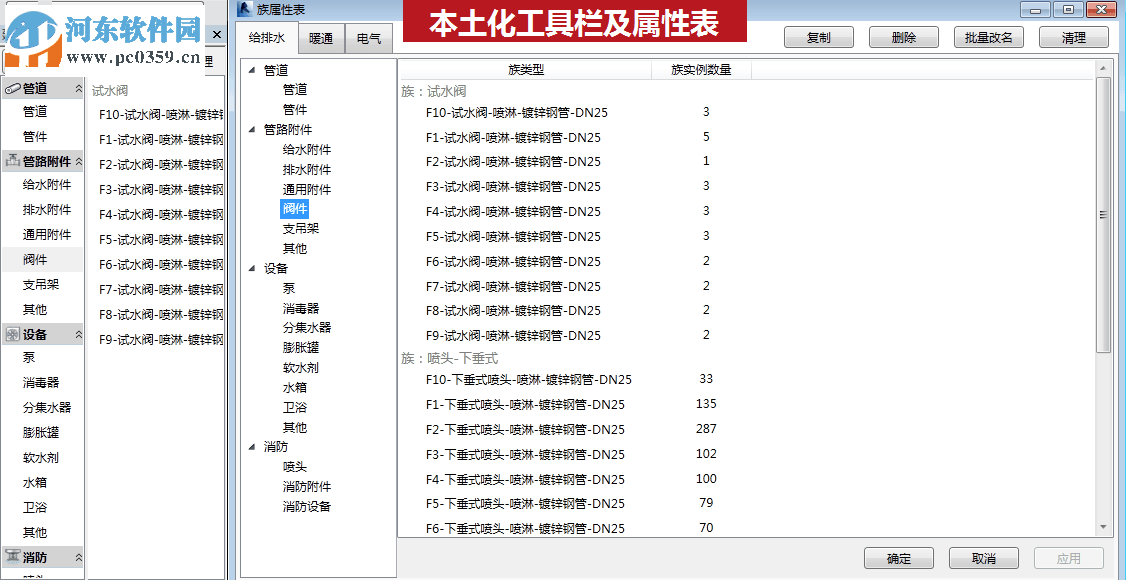The image size is (1126, 580).
Task: Click F8-试水阀 item in the left list
Action: (x=161, y=314)
